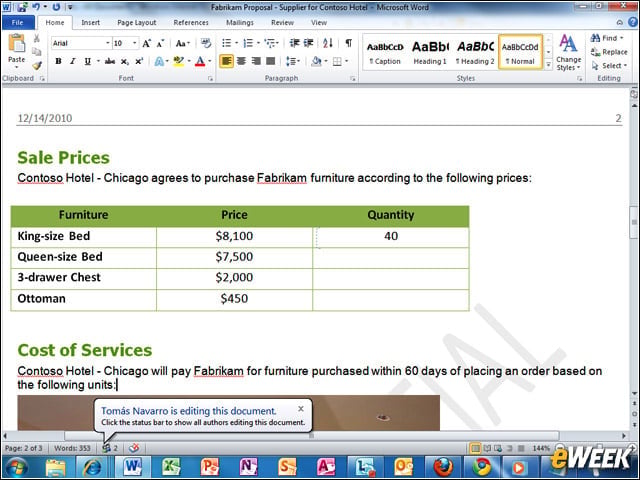Apply Bulleted list formatting
The width and height of the screenshot is (640, 480).
pyautogui.click(x=227, y=43)
